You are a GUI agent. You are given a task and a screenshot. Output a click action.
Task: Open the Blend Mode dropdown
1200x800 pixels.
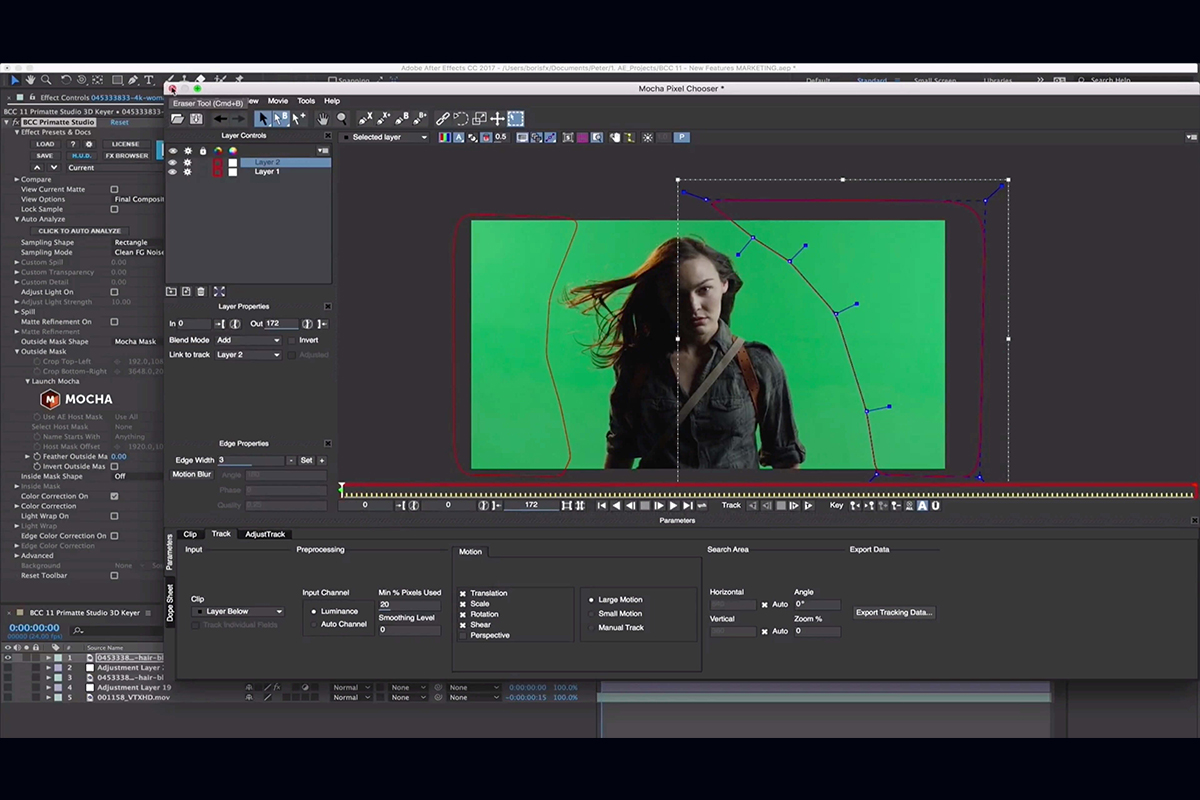(249, 340)
